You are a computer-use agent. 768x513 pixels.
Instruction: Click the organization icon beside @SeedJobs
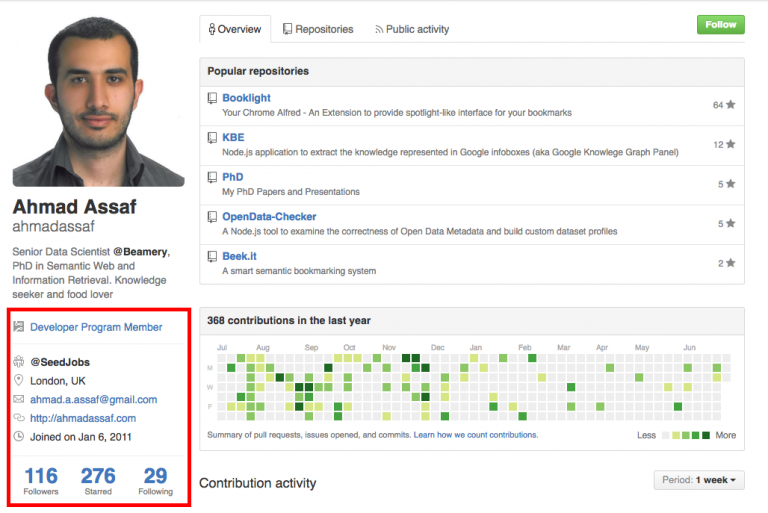tap(19, 362)
